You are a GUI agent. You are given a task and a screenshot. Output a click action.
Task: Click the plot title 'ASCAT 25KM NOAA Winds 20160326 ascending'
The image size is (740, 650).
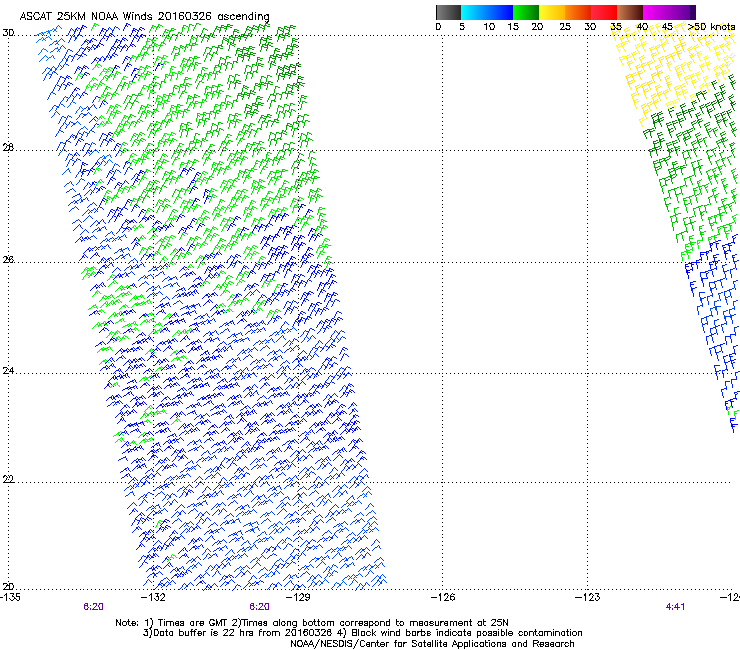[x=144, y=16]
